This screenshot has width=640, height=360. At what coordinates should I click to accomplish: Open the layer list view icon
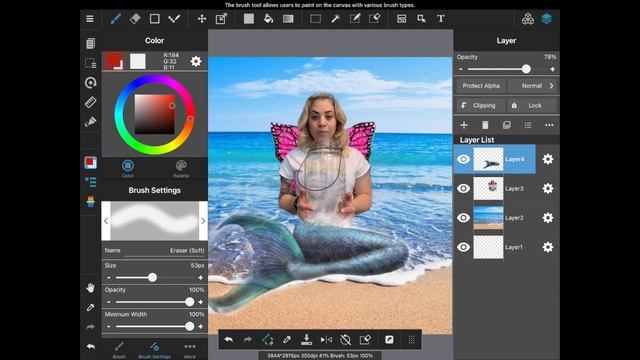[528, 125]
